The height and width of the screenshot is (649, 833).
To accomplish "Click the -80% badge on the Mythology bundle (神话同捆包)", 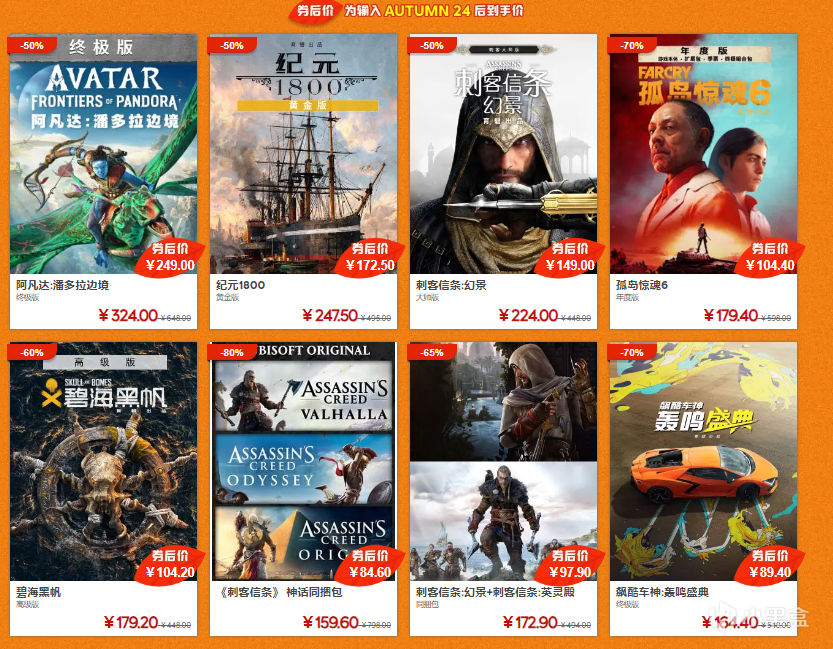I will (232, 353).
